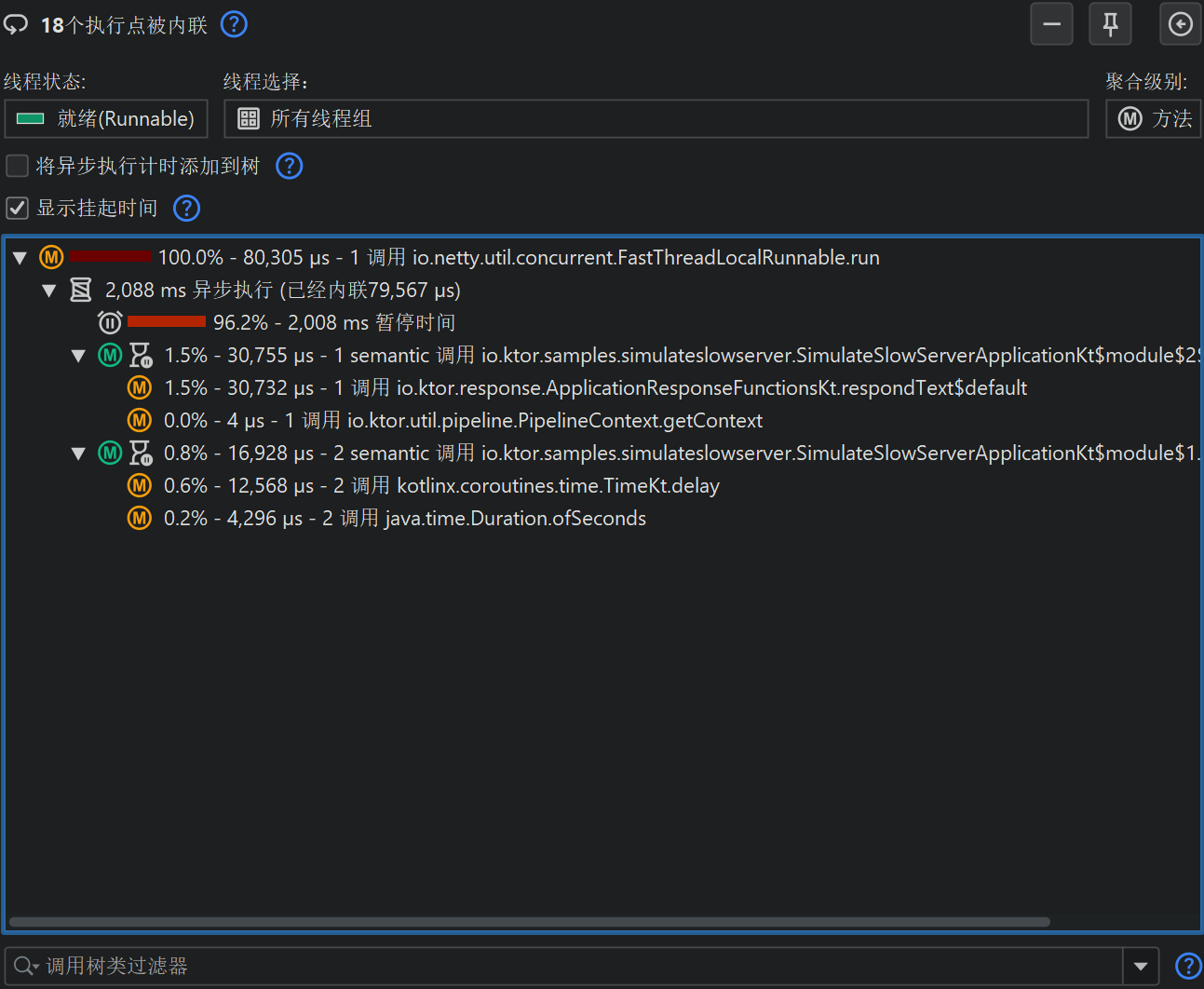Collapse the 2,088 ms async execution node
Screen dimensions: 1204x989
click(49, 291)
